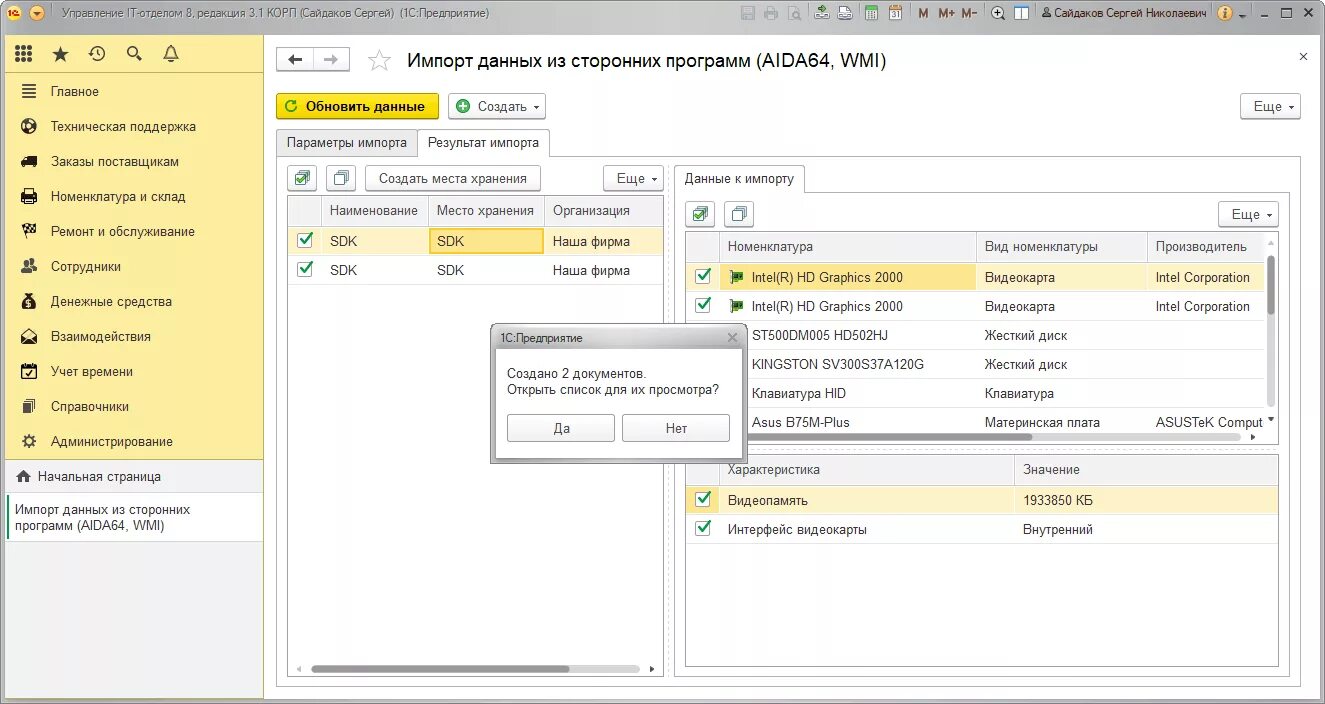1325x704 pixels.
Task: Close the import page with X
Action: [1303, 57]
